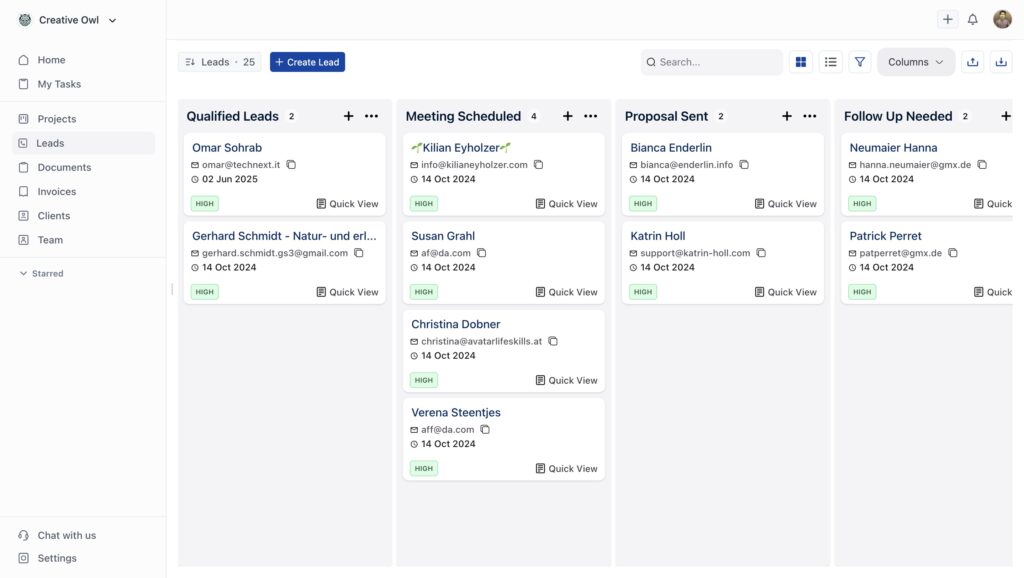The width and height of the screenshot is (1024, 578).
Task: Click the HIGH priority badge on Katrin Holl
Action: (643, 292)
